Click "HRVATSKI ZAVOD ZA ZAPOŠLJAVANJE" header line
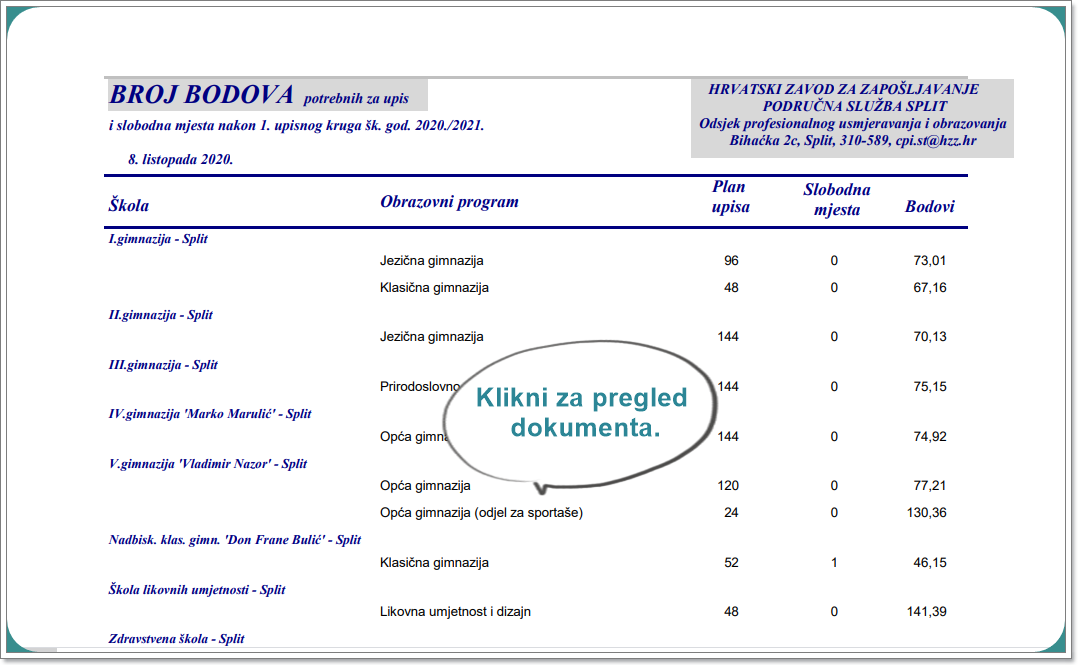1078x665 pixels. point(844,89)
